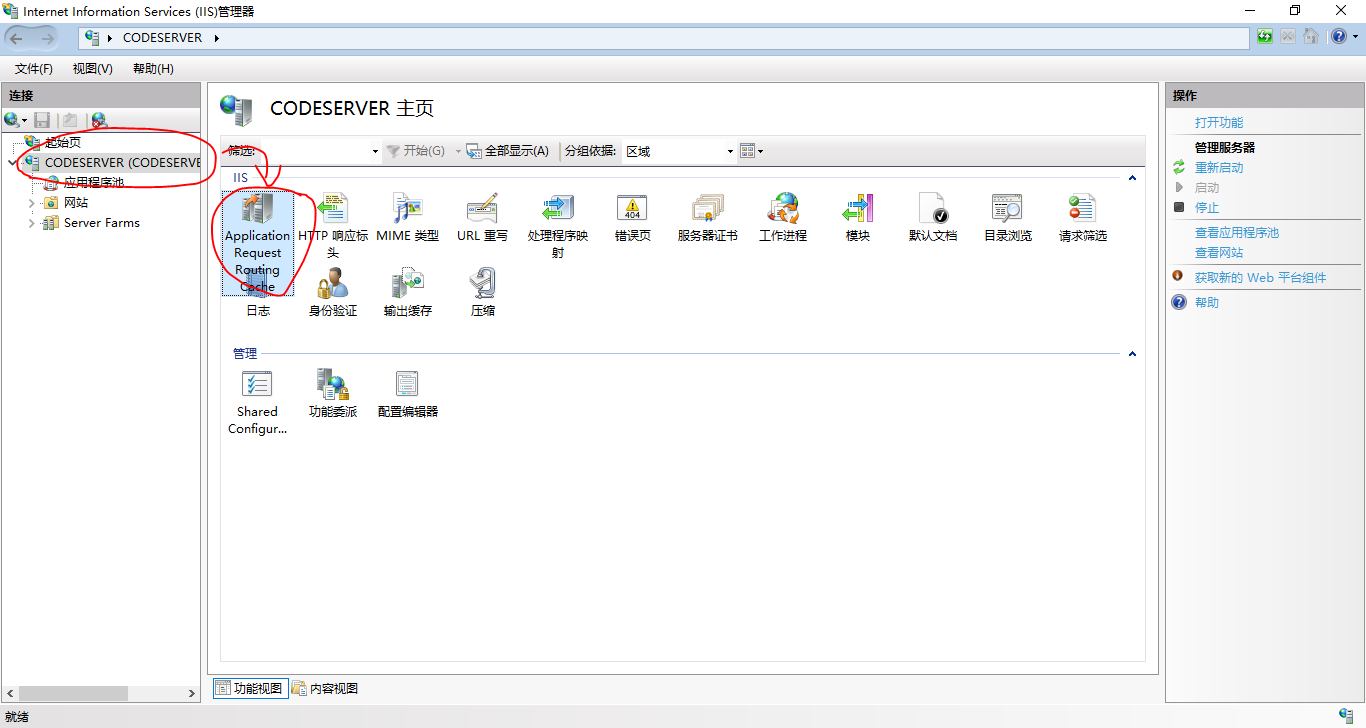Open the URL 重写 feature icon
The width and height of the screenshot is (1366, 728).
tap(482, 209)
